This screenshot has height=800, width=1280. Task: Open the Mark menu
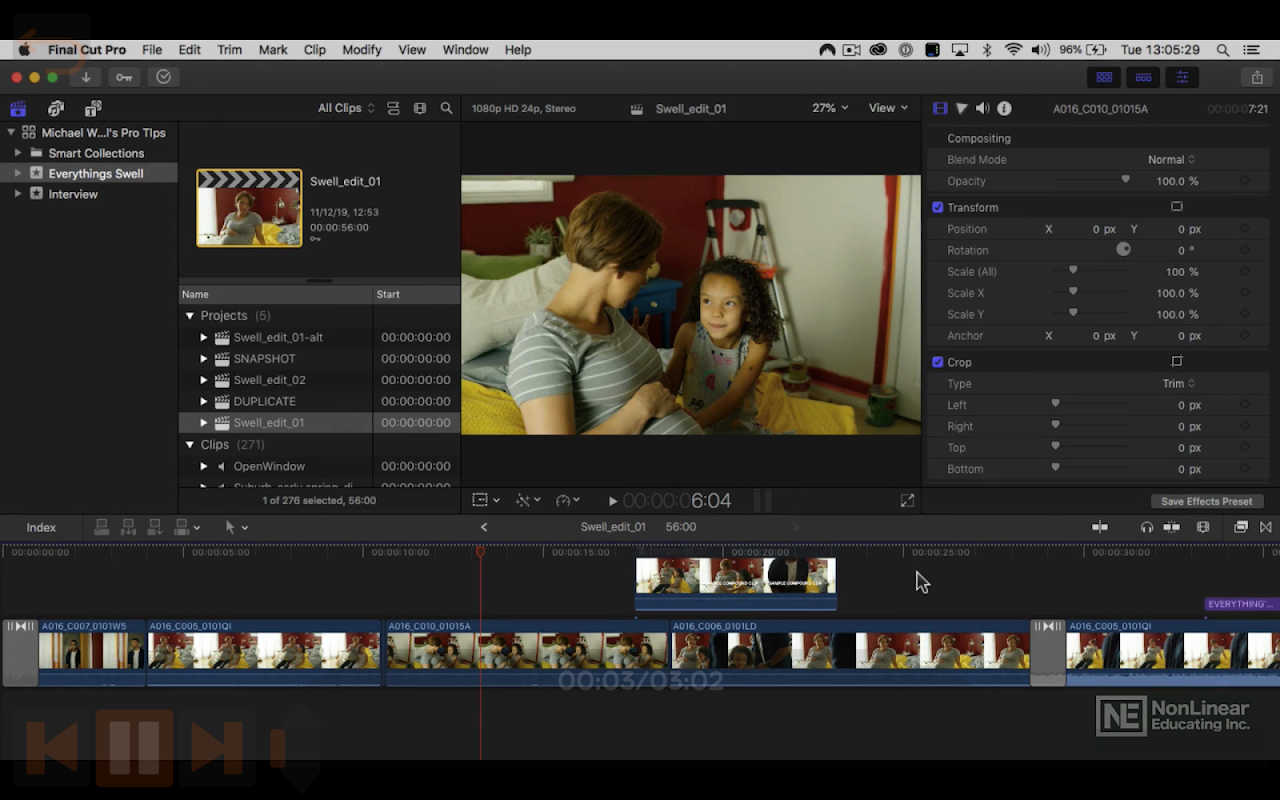click(x=273, y=50)
